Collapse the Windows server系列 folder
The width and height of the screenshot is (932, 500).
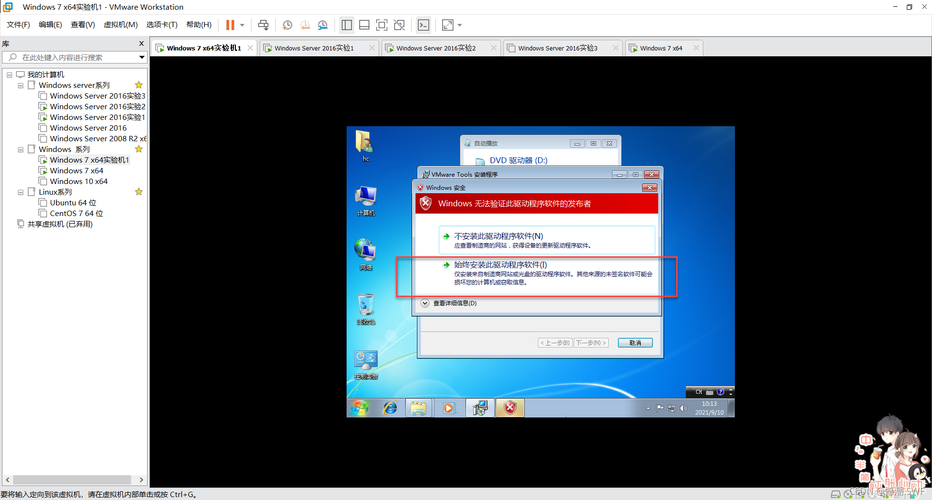[20, 86]
